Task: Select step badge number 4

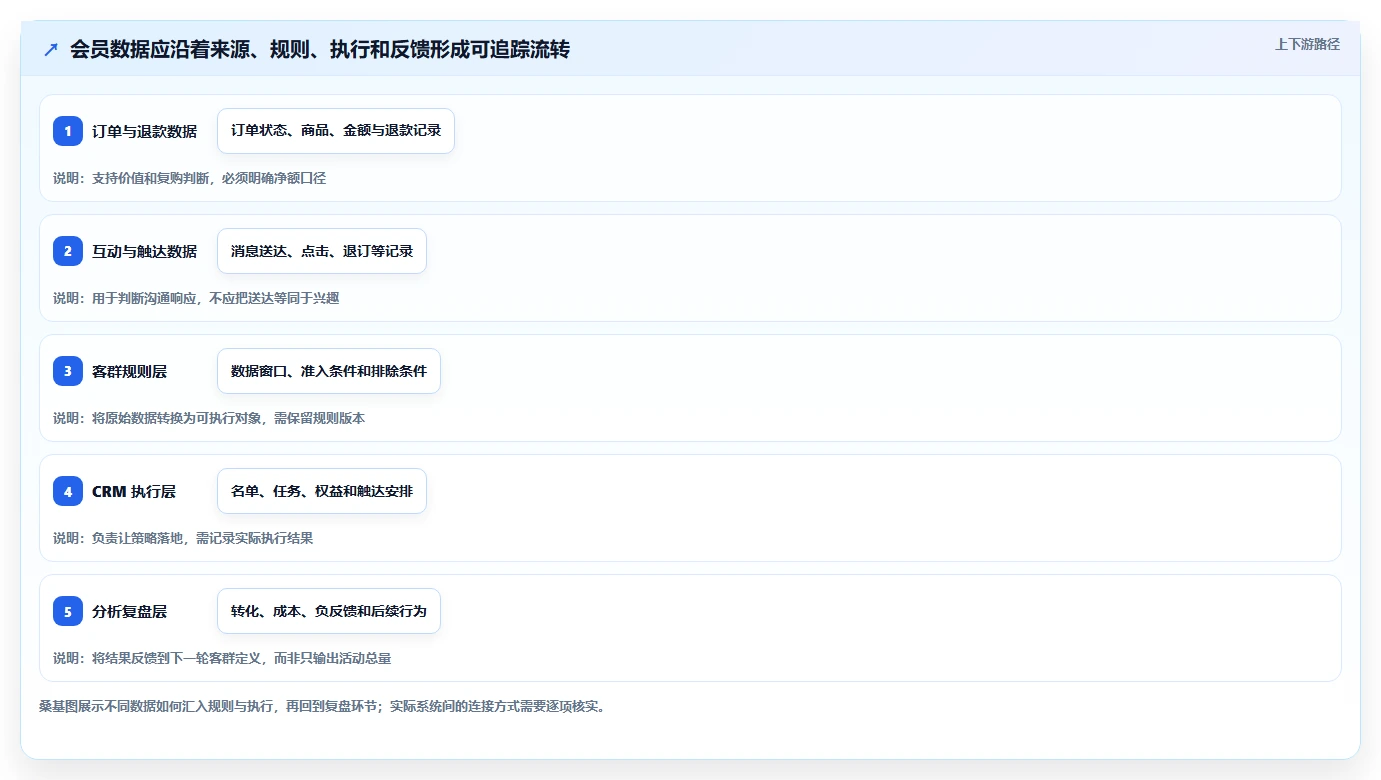Action: coord(68,491)
